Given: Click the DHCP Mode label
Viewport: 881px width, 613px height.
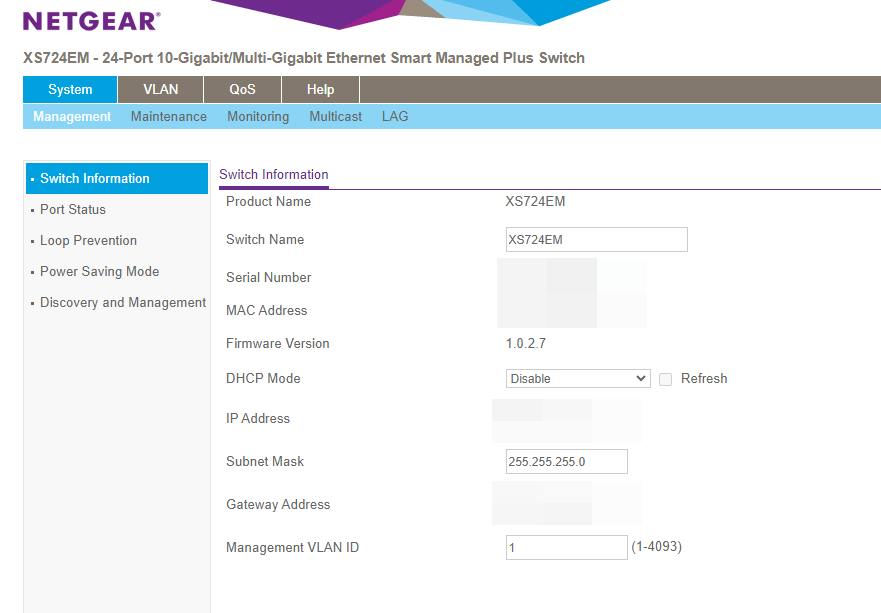Looking at the screenshot, I should tap(263, 379).
